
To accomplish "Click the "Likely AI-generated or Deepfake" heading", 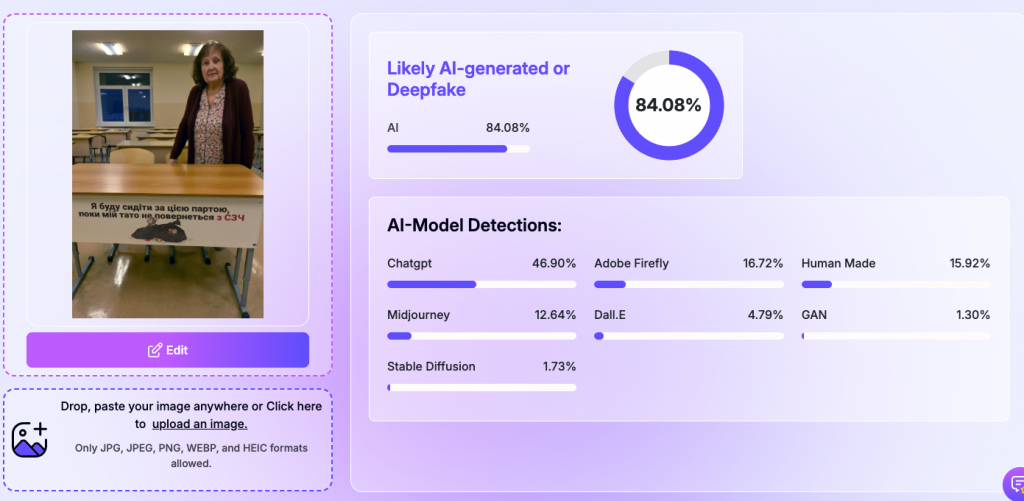I will [x=478, y=79].
